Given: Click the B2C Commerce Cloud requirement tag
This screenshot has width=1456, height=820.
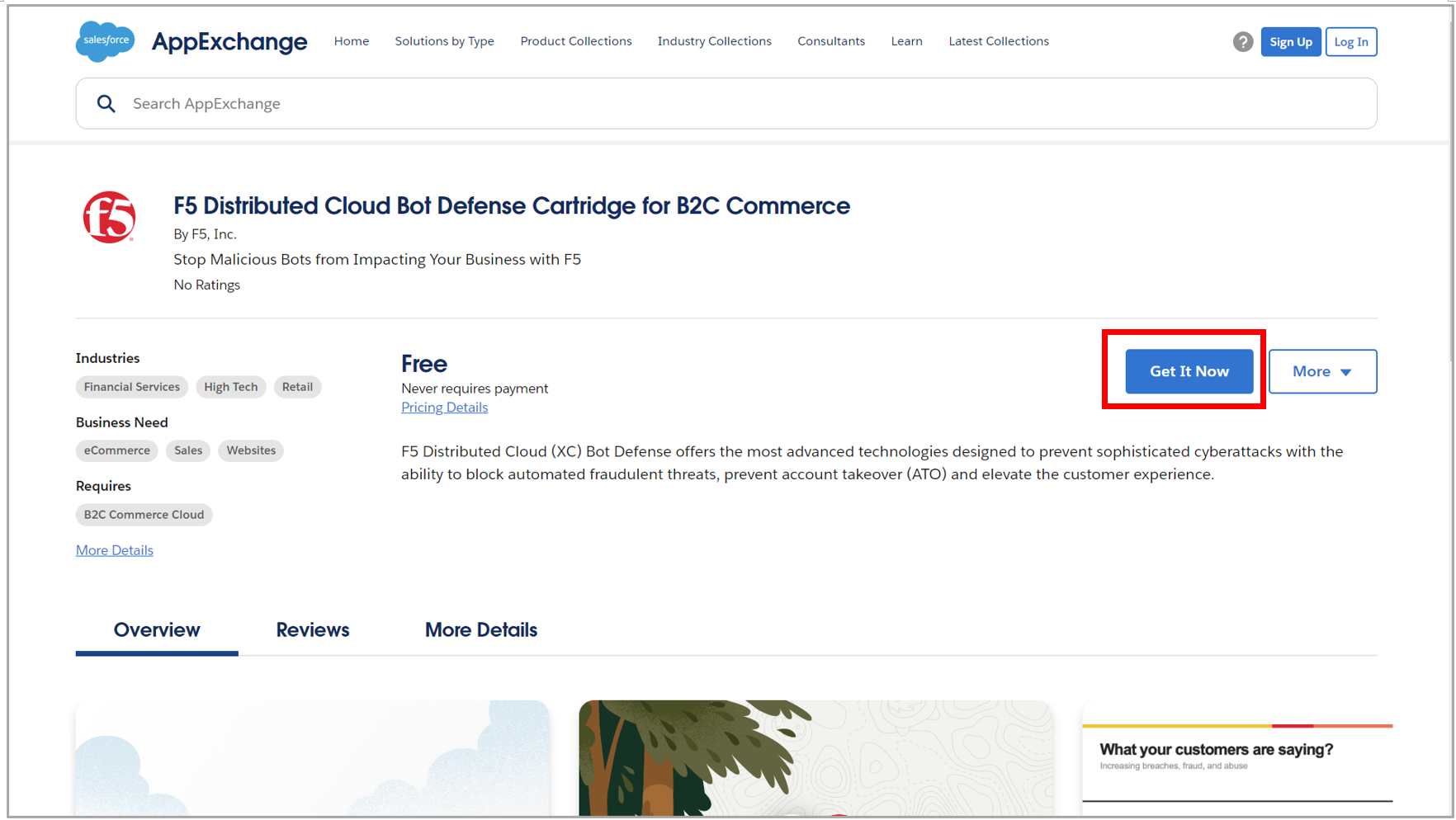Looking at the screenshot, I should point(144,514).
